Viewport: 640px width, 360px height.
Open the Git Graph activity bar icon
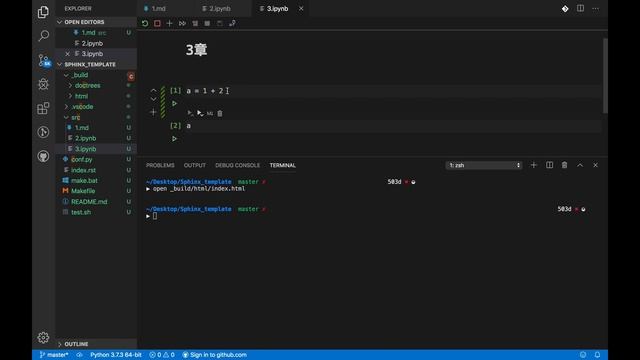(x=43, y=132)
